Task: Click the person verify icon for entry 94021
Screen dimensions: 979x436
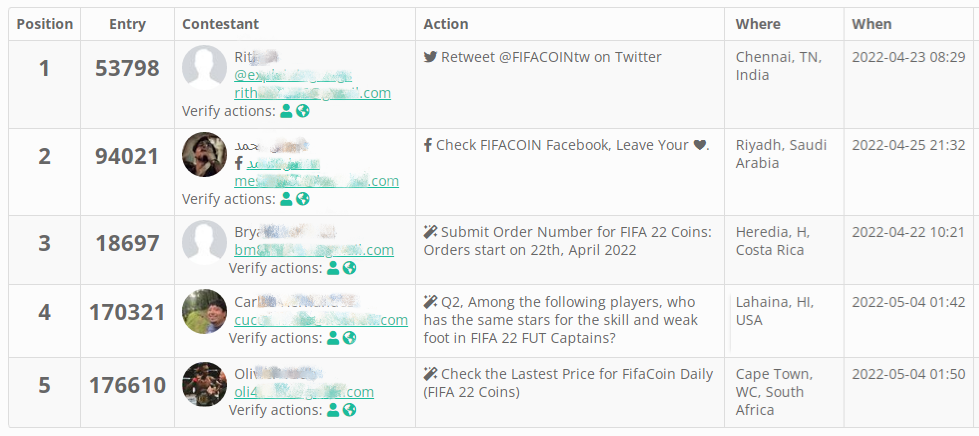Action: click(x=286, y=199)
